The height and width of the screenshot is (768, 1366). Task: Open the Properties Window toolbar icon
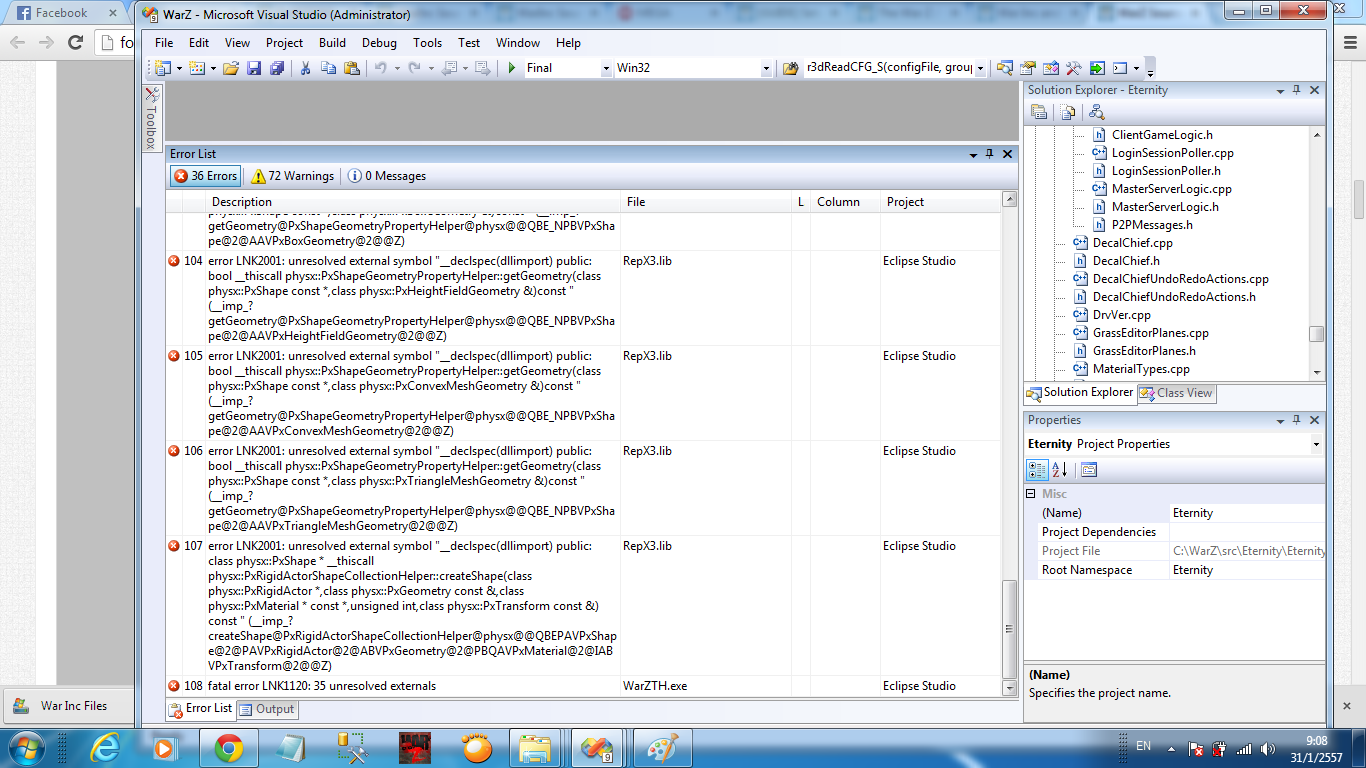point(1028,68)
